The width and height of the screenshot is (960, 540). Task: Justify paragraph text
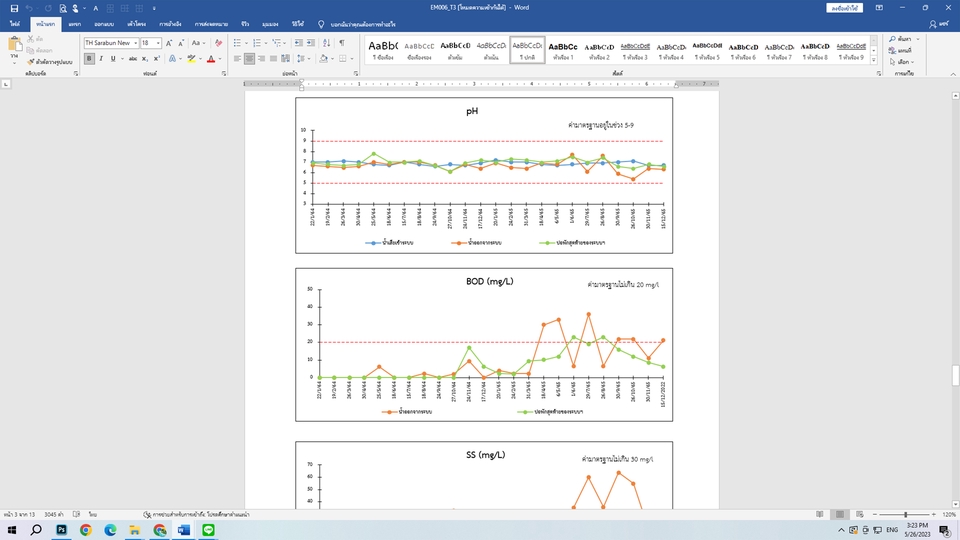(273, 59)
